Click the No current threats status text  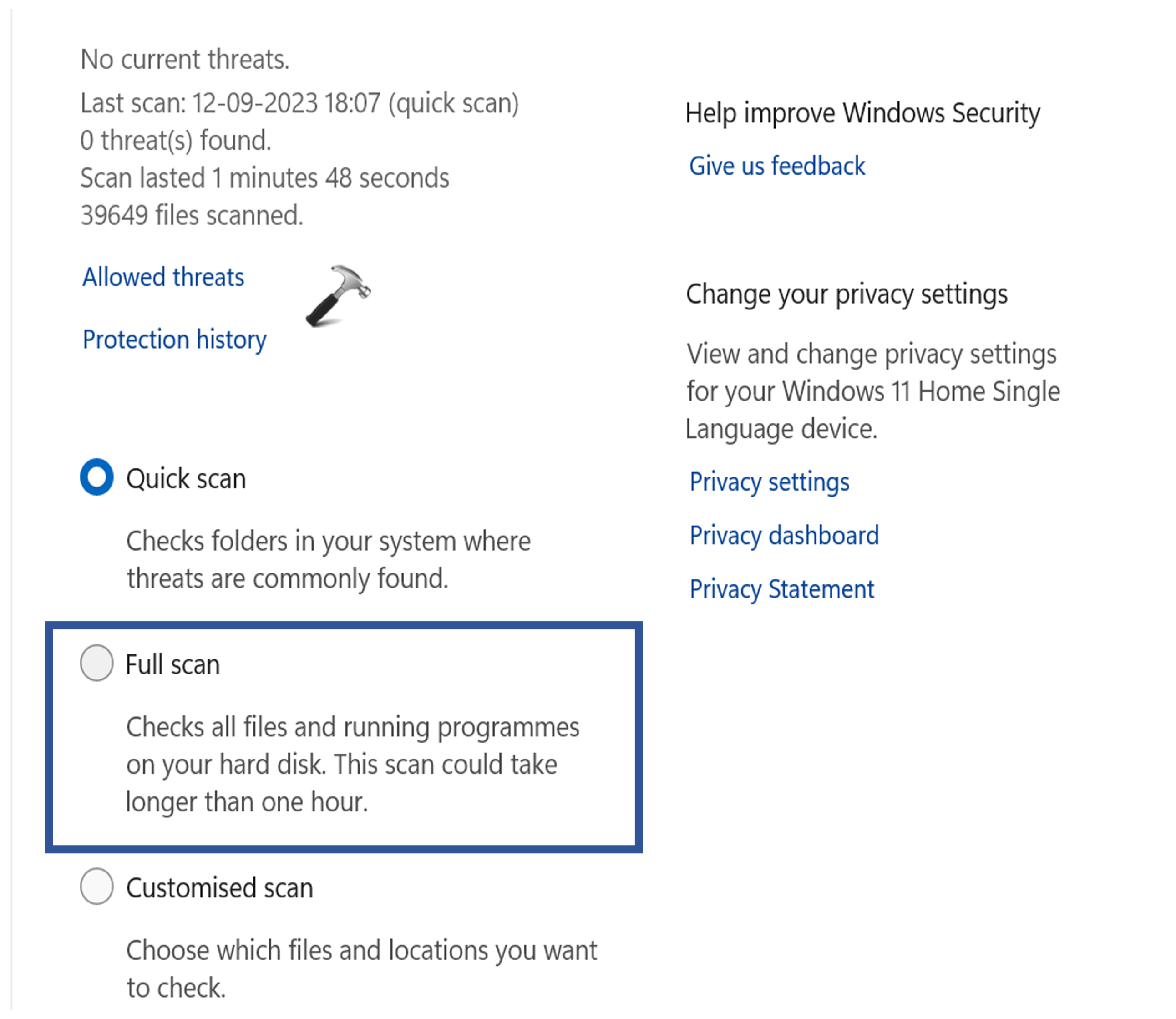click(x=185, y=59)
